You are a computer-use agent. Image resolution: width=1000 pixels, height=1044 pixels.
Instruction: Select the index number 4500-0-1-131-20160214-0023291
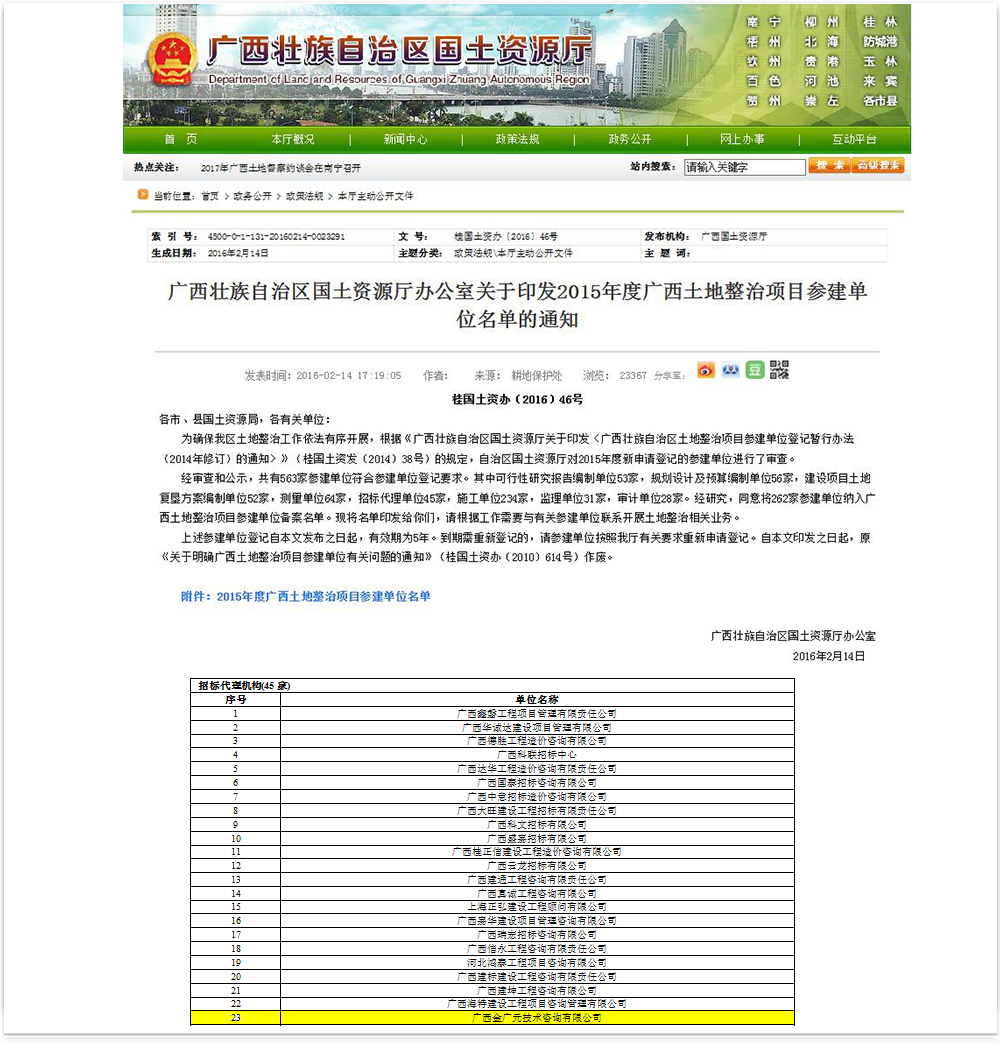tap(276, 236)
